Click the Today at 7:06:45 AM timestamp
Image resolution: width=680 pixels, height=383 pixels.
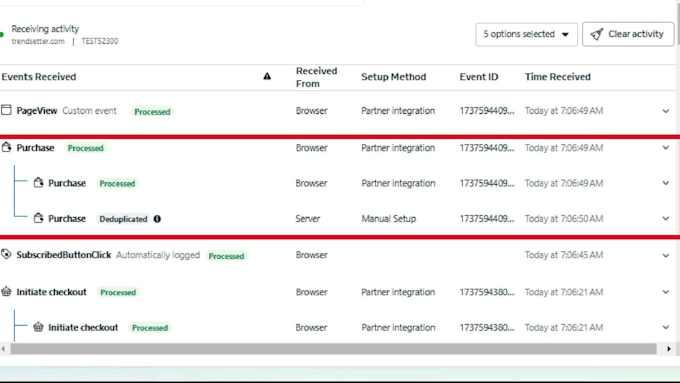click(x=564, y=255)
